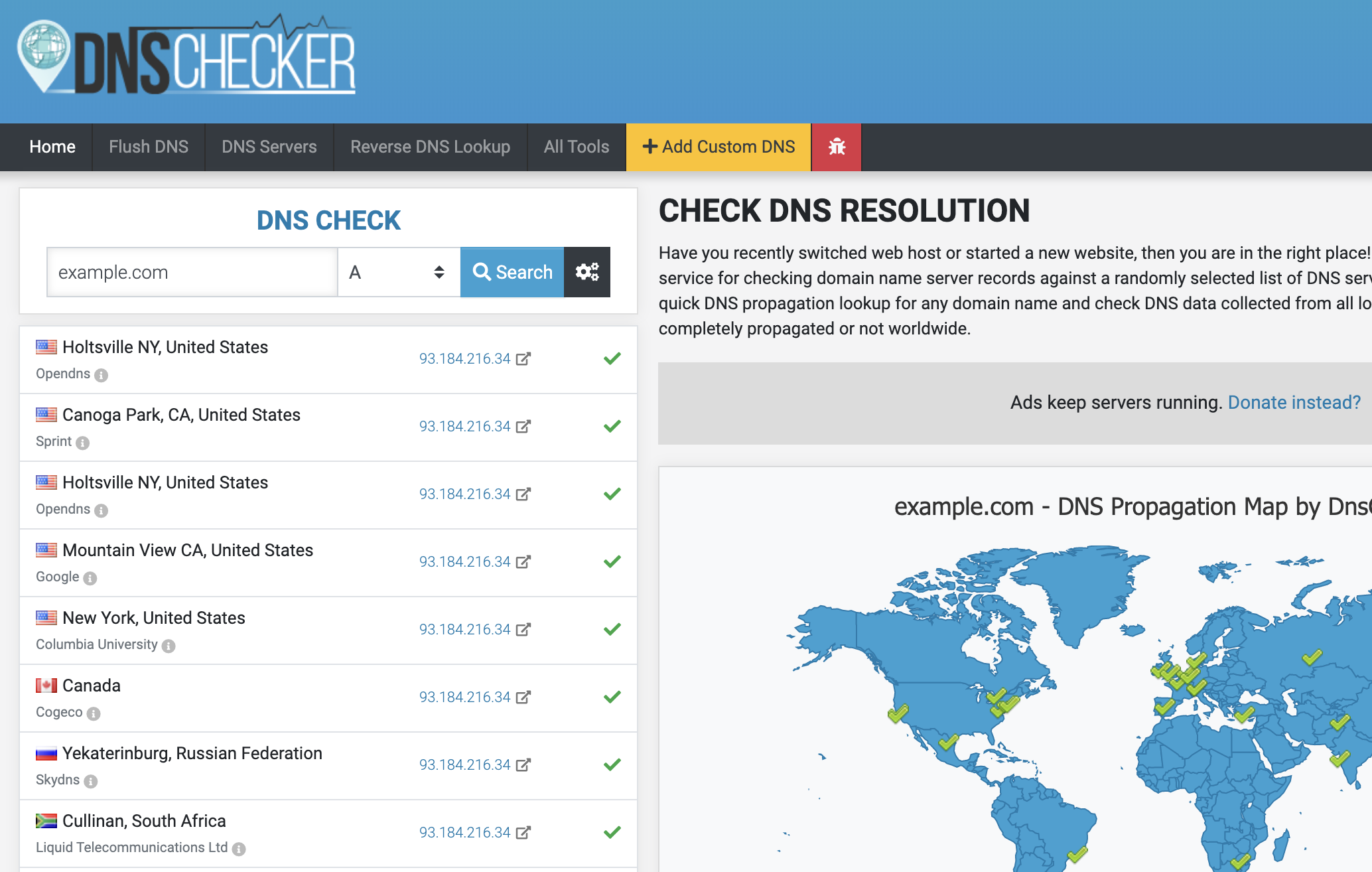Click US flag in Mountain View row
Viewport: 1372px width, 872px height.
pos(46,550)
